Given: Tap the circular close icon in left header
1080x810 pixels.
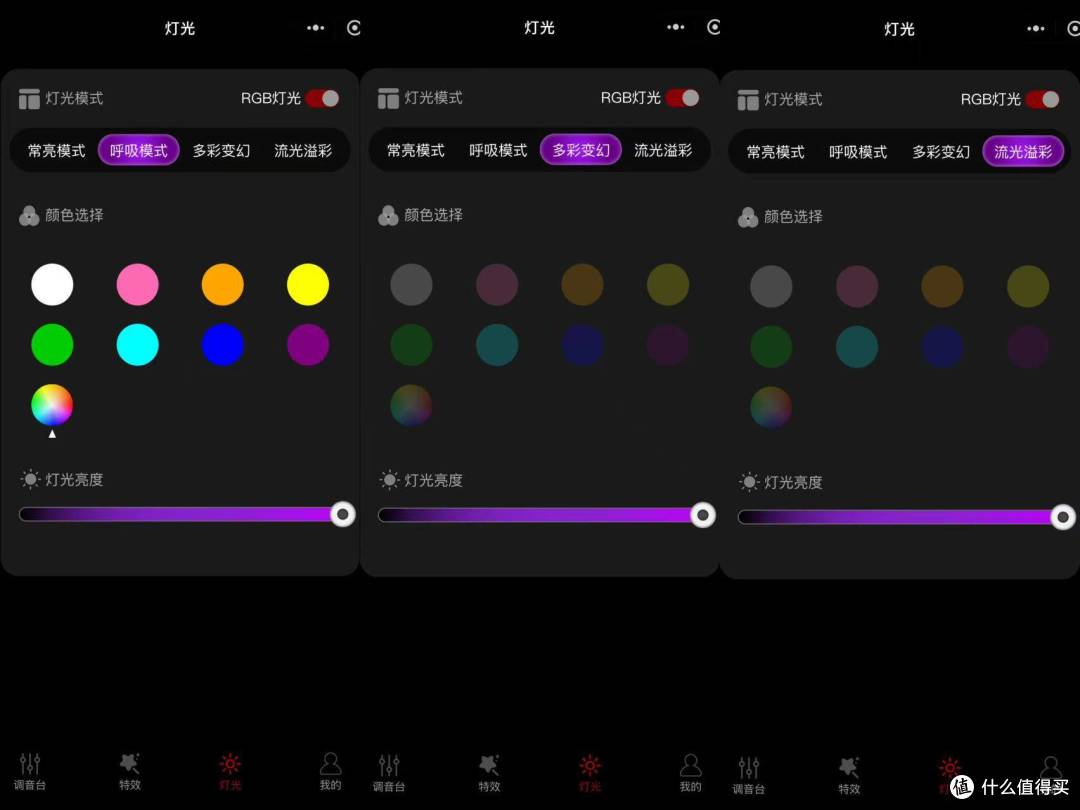Looking at the screenshot, I should (354, 28).
